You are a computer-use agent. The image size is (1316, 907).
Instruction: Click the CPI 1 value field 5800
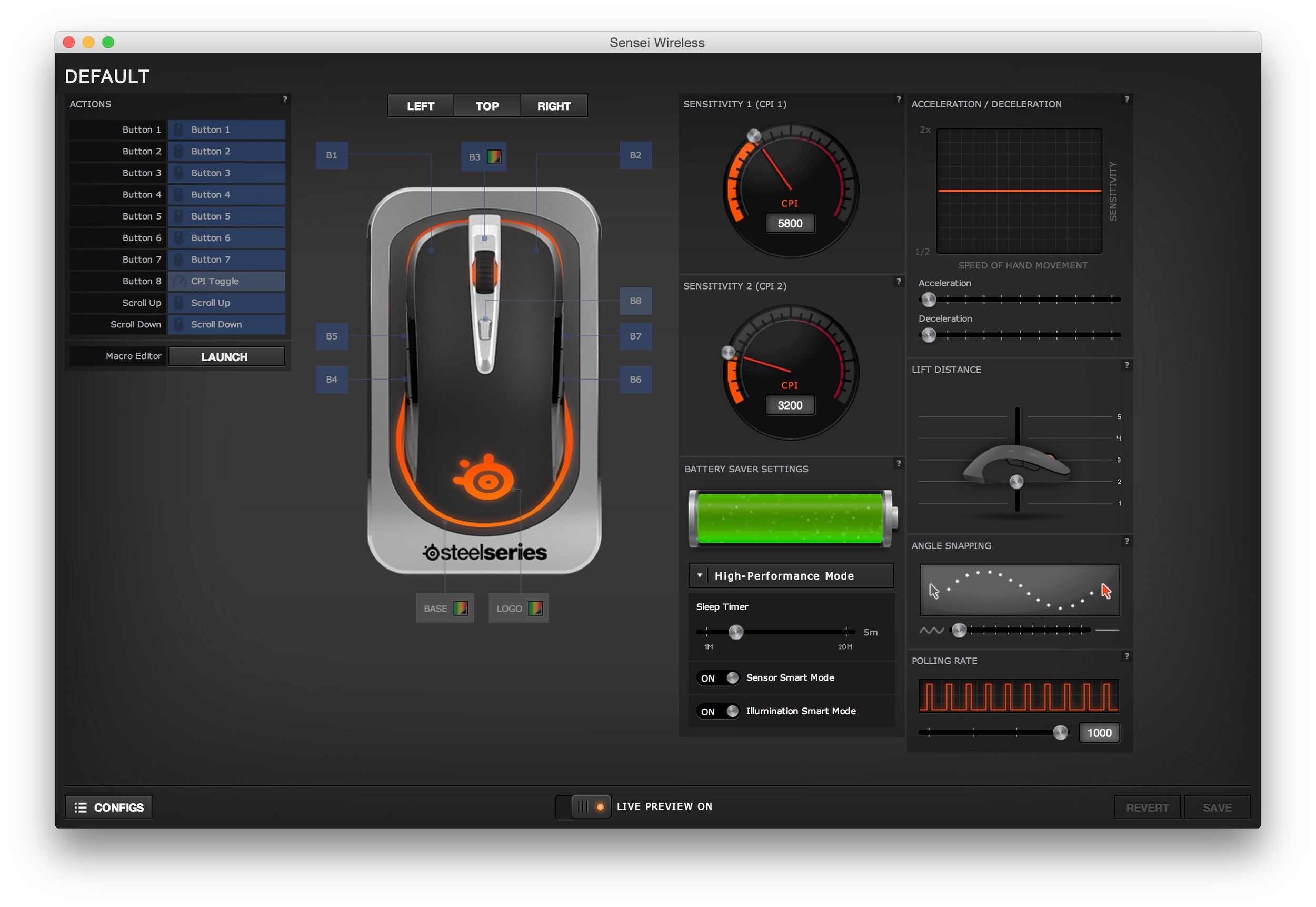tap(790, 223)
